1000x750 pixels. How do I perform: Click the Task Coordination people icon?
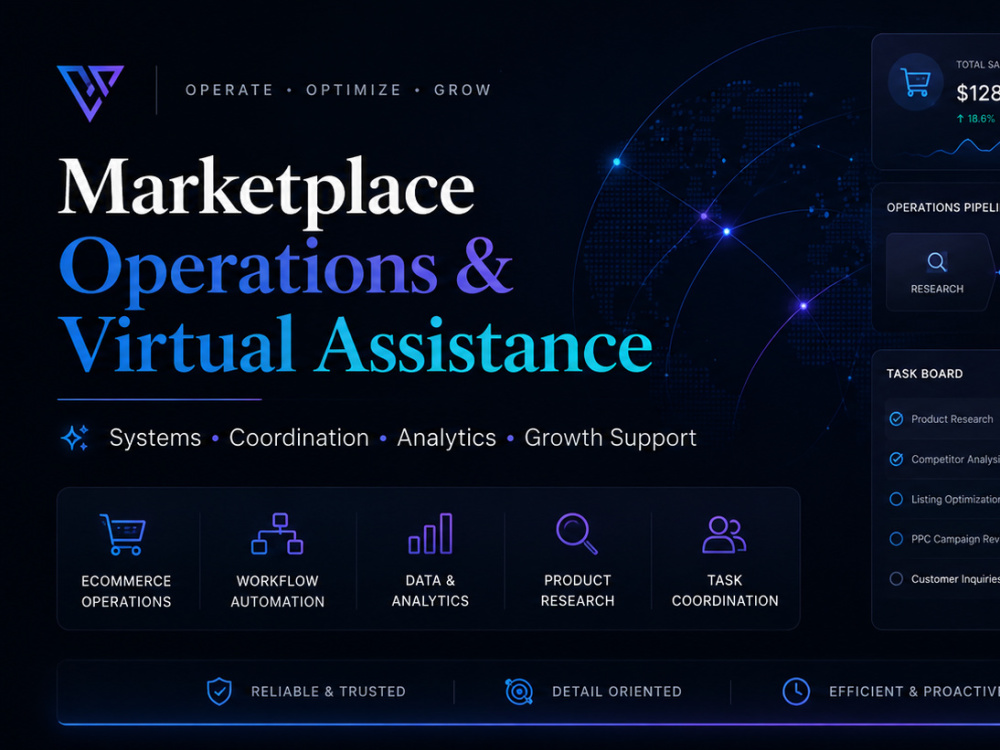(724, 534)
